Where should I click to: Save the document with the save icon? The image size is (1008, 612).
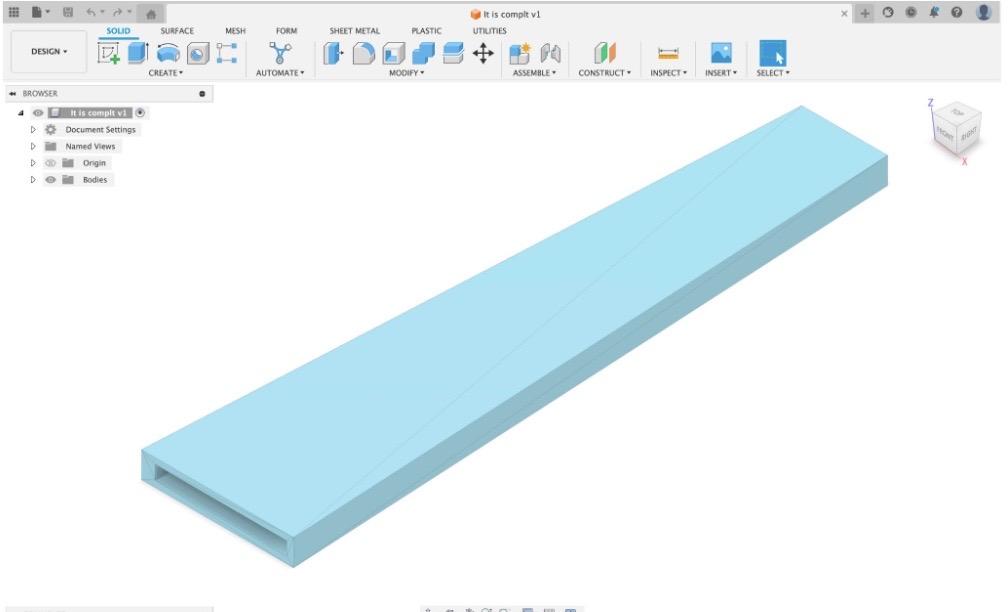coord(68,12)
